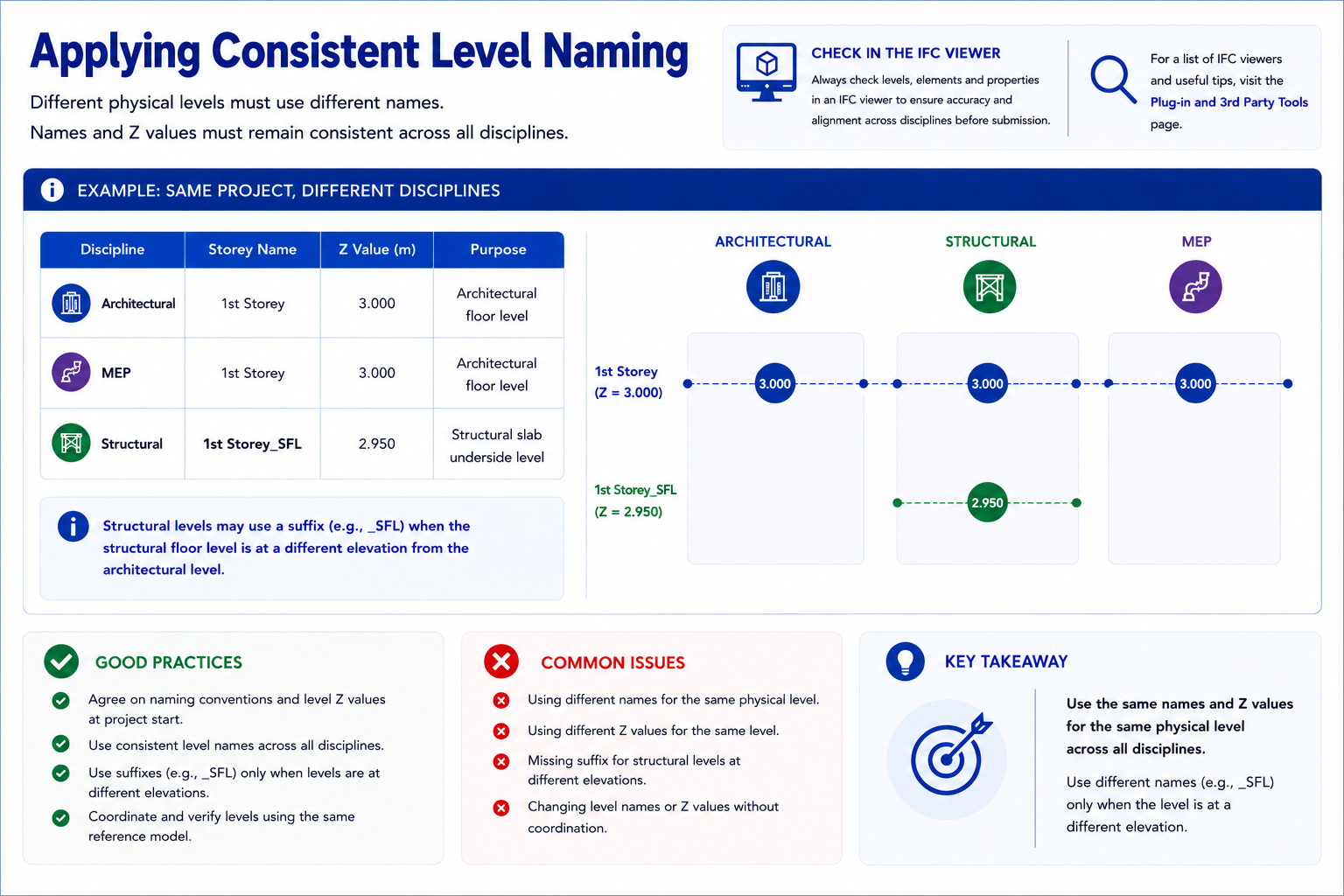Viewport: 1344px width, 896px height.
Task: Click the checkmark beside suffixes practice item
Action: pos(60,773)
